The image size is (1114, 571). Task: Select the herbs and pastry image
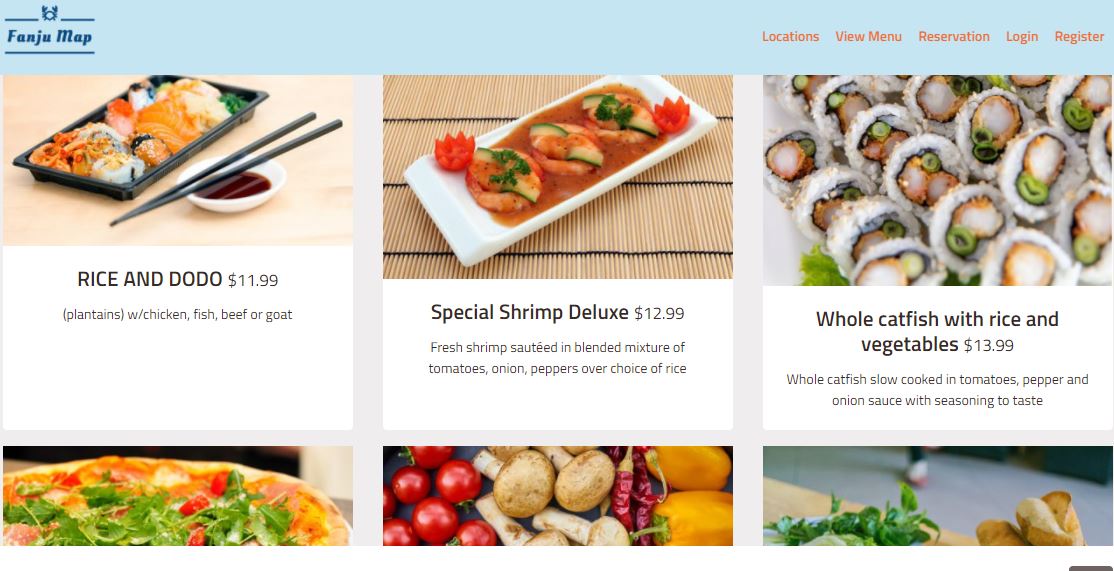938,496
